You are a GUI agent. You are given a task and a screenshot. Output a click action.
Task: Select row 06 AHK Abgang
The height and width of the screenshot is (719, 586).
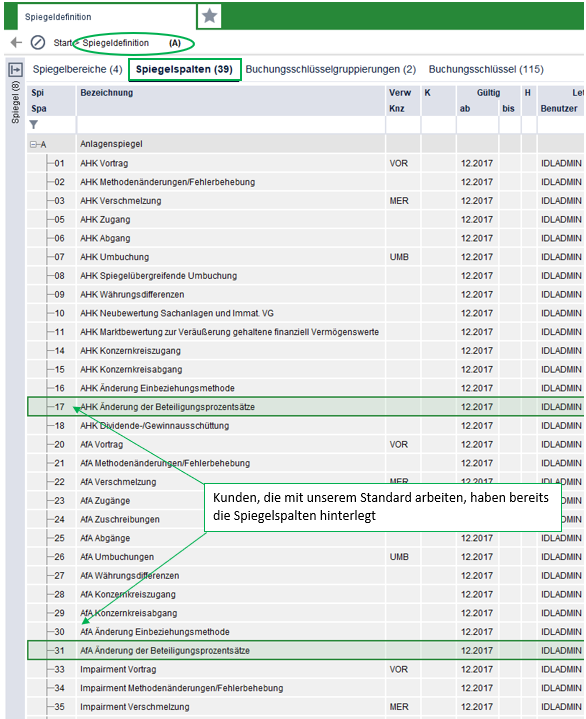point(305,238)
